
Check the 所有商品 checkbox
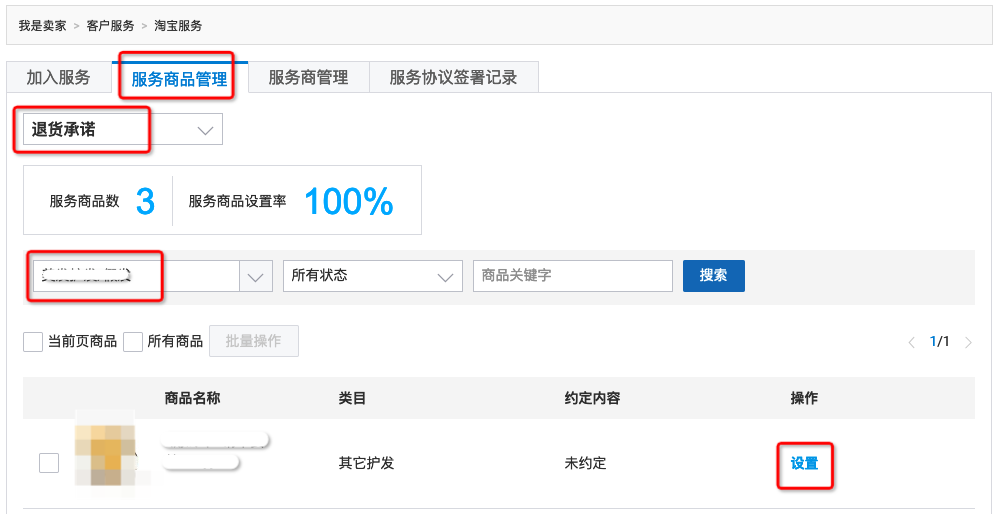pyautogui.click(x=132, y=342)
